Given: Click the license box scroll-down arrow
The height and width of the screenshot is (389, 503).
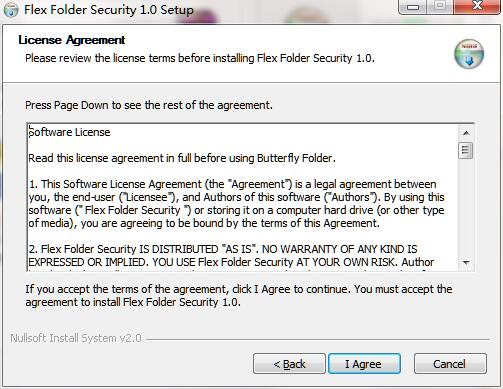Looking at the screenshot, I should pos(466,263).
